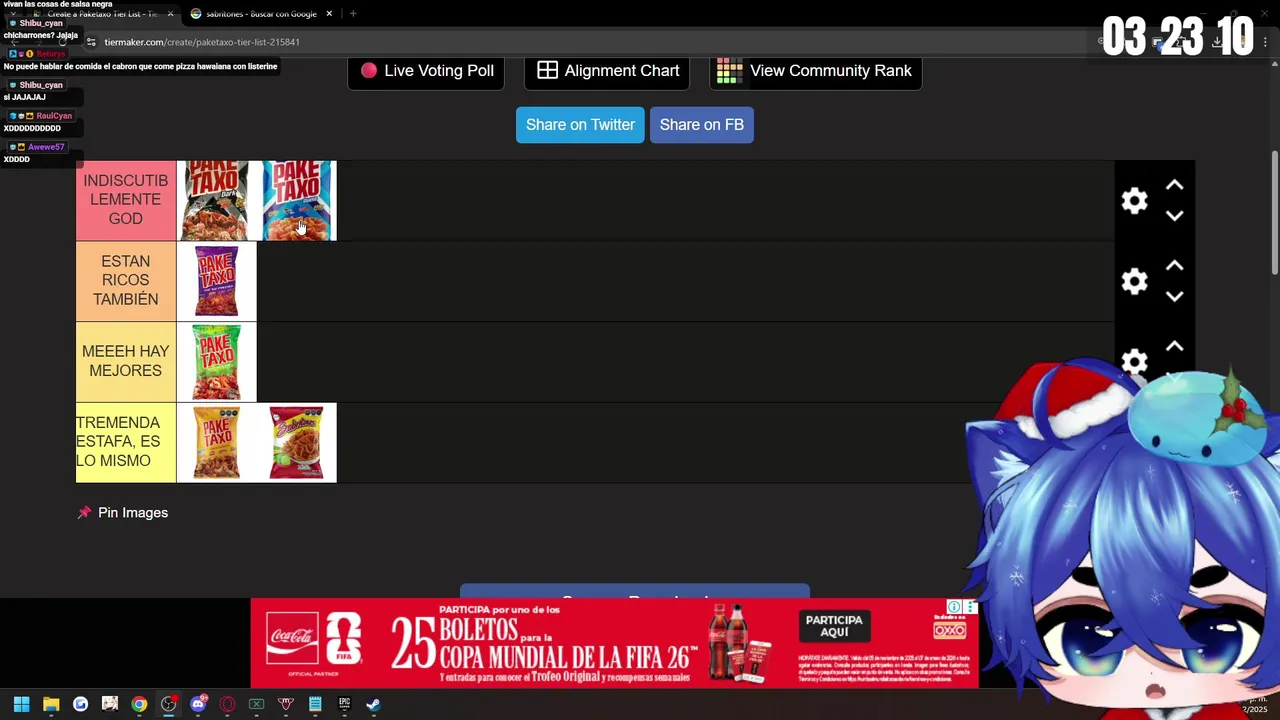This screenshot has height=720, width=1280.
Task: Move ESTAN RICOS TAMBIÉN tier down
Action: 1175,296
